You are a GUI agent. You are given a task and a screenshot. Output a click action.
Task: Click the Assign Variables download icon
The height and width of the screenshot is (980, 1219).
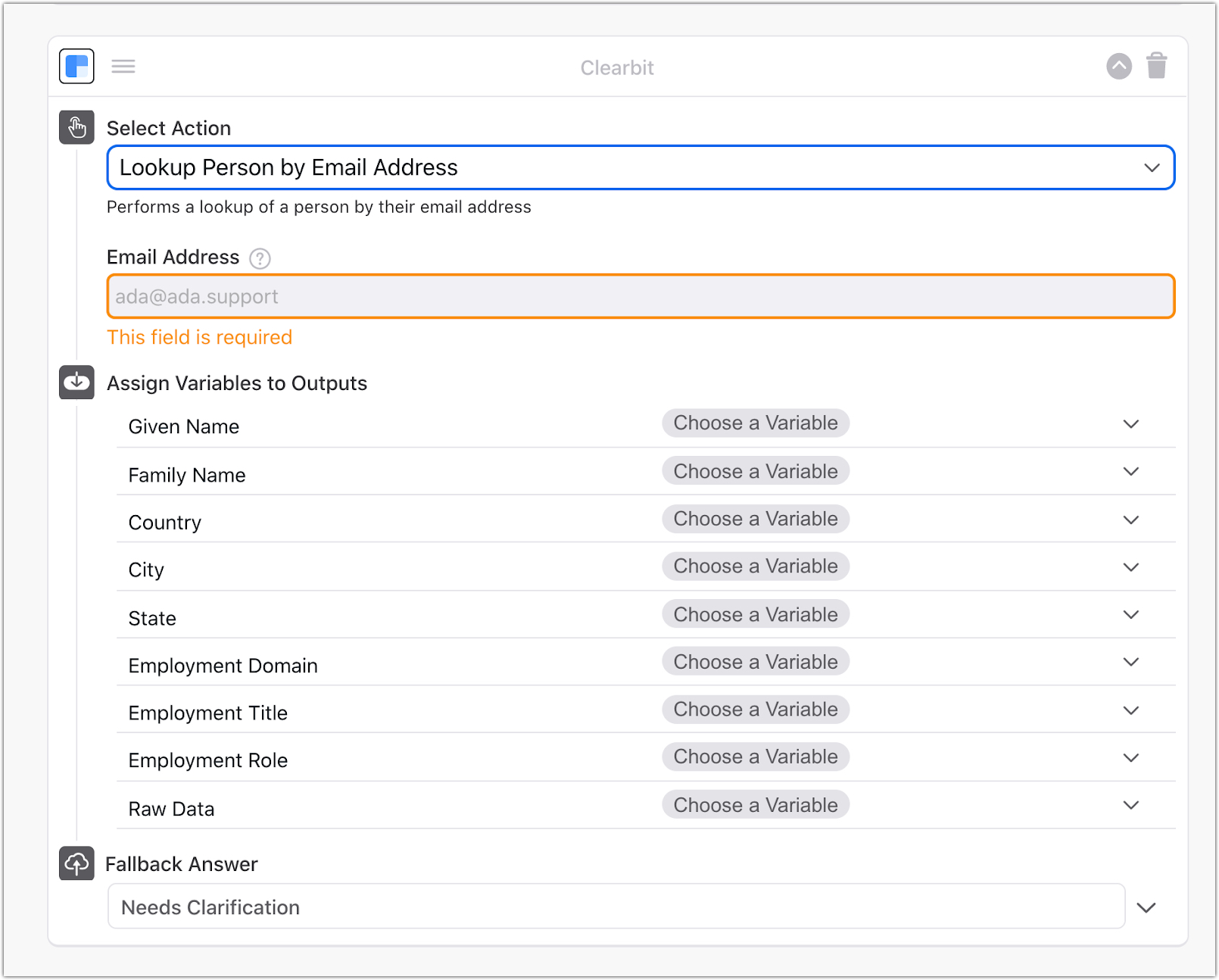coord(76,382)
